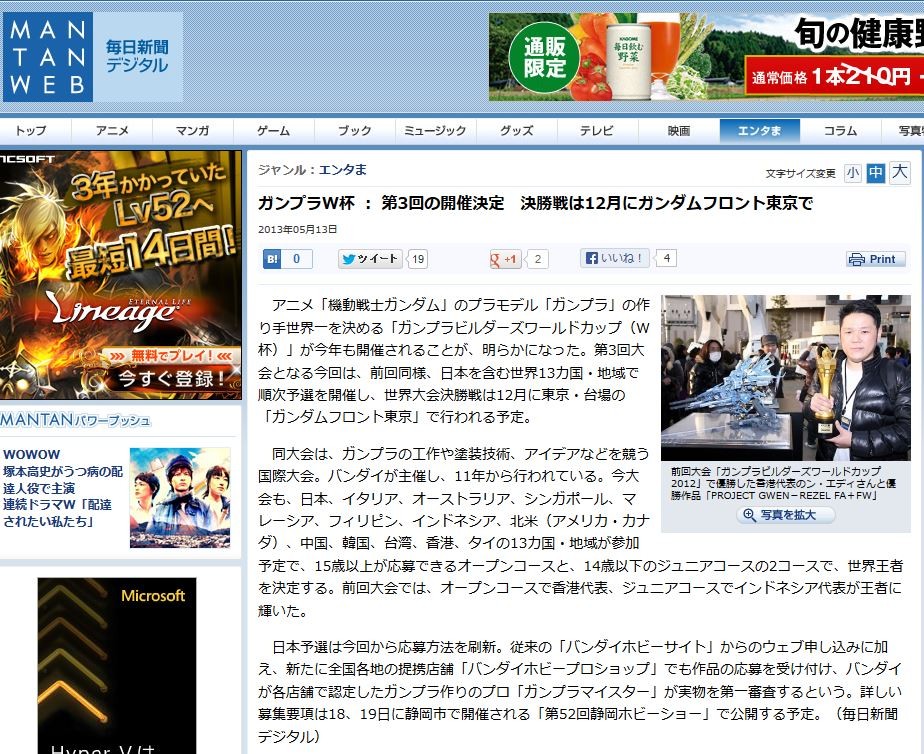Enlarge photo via 写真を拡大 magnifier

click(x=786, y=515)
